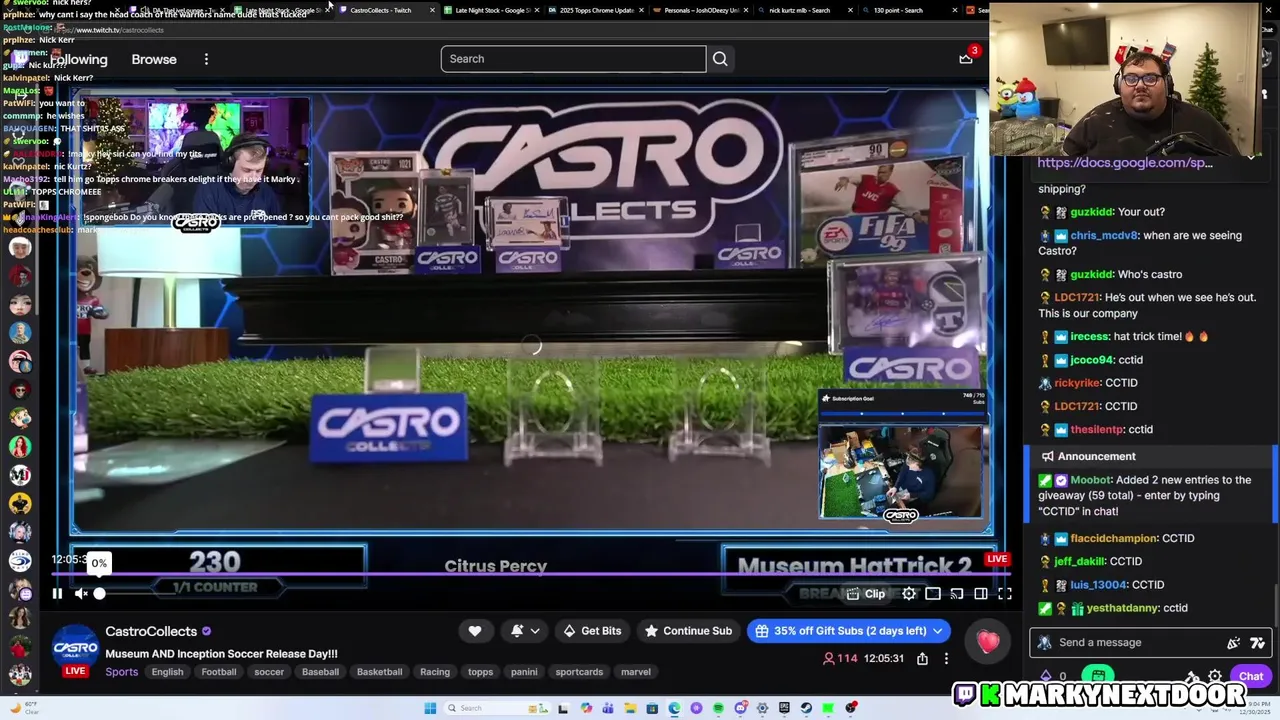Open Following in Twitch navigation
This screenshot has height=720, width=1280.
(79, 59)
